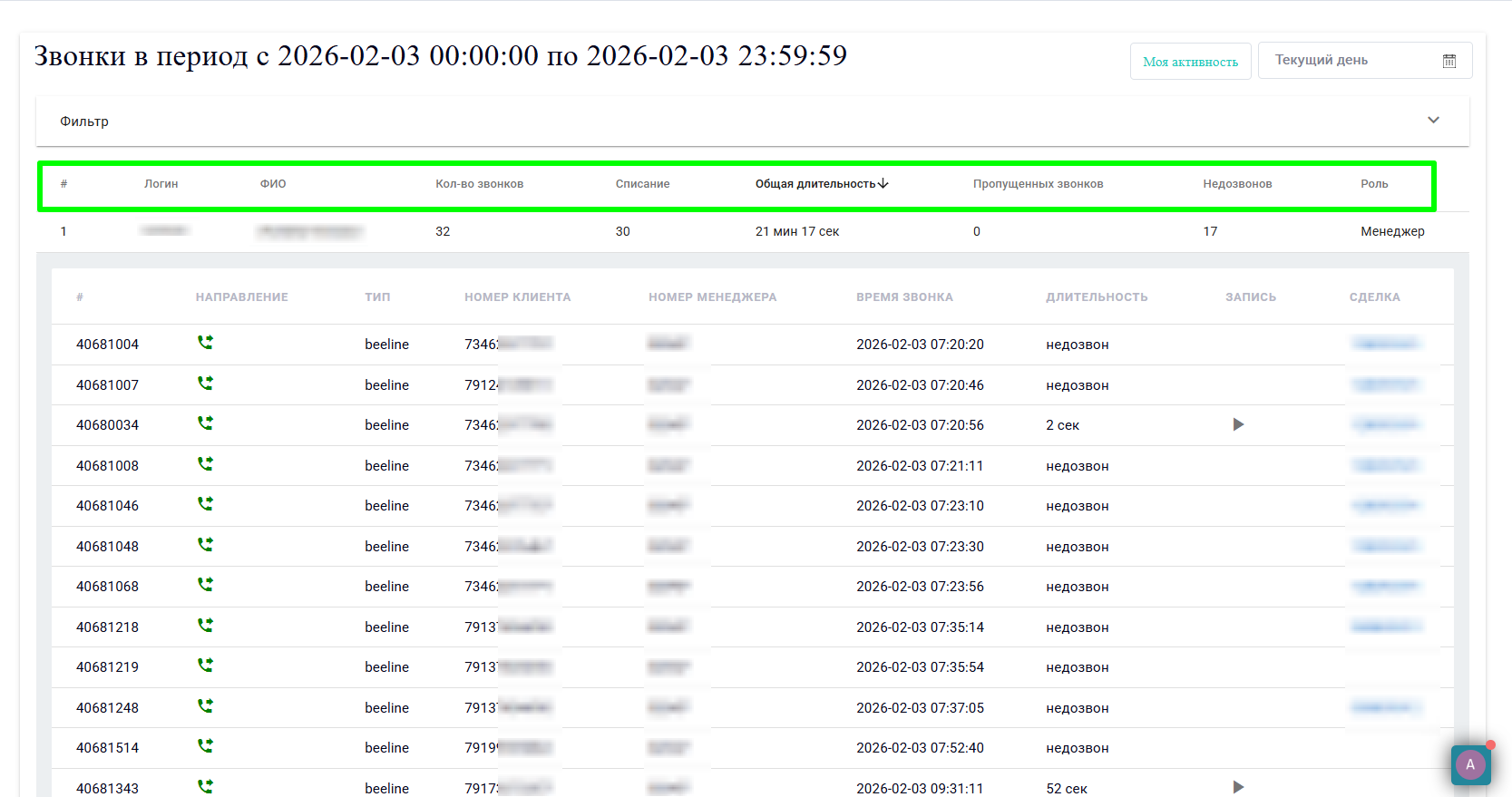Open the deal link for call 40681004
Viewport: 1512px width, 797px height.
click(1385, 344)
